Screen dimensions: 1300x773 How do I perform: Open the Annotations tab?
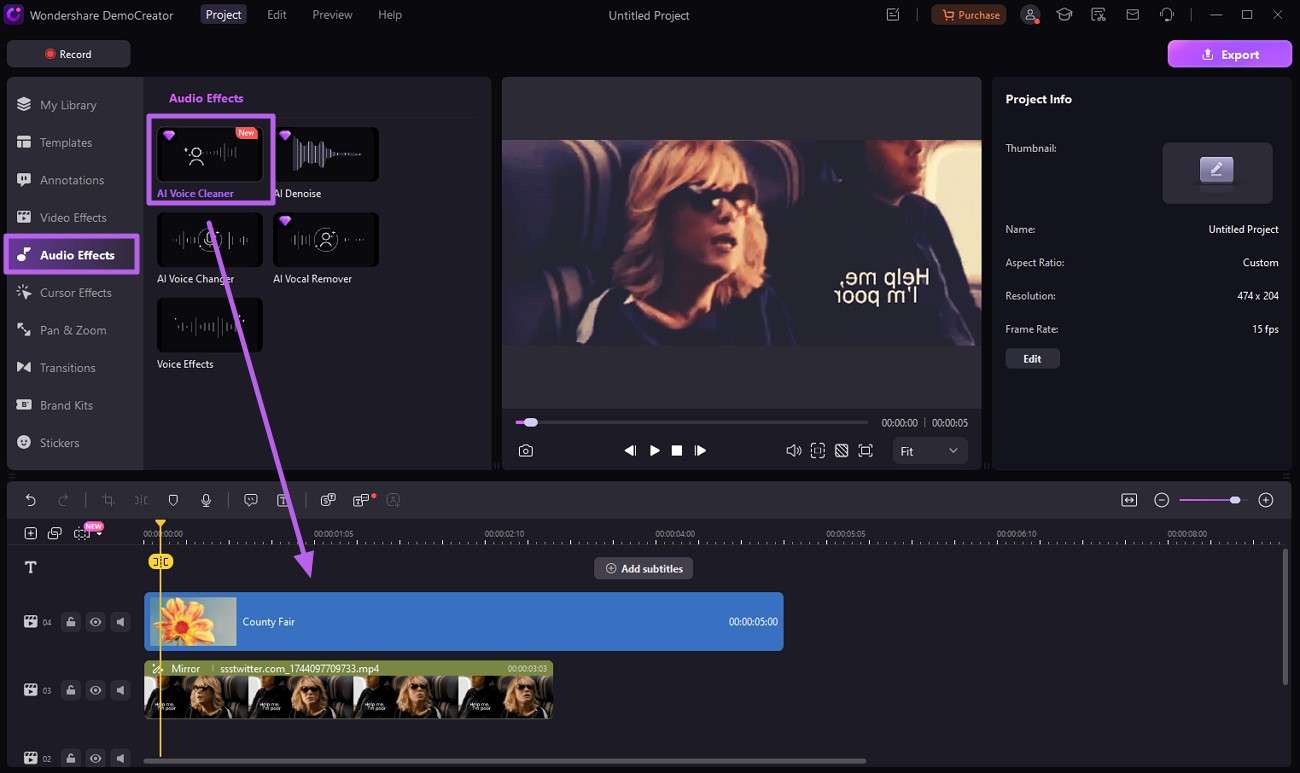pos(72,180)
